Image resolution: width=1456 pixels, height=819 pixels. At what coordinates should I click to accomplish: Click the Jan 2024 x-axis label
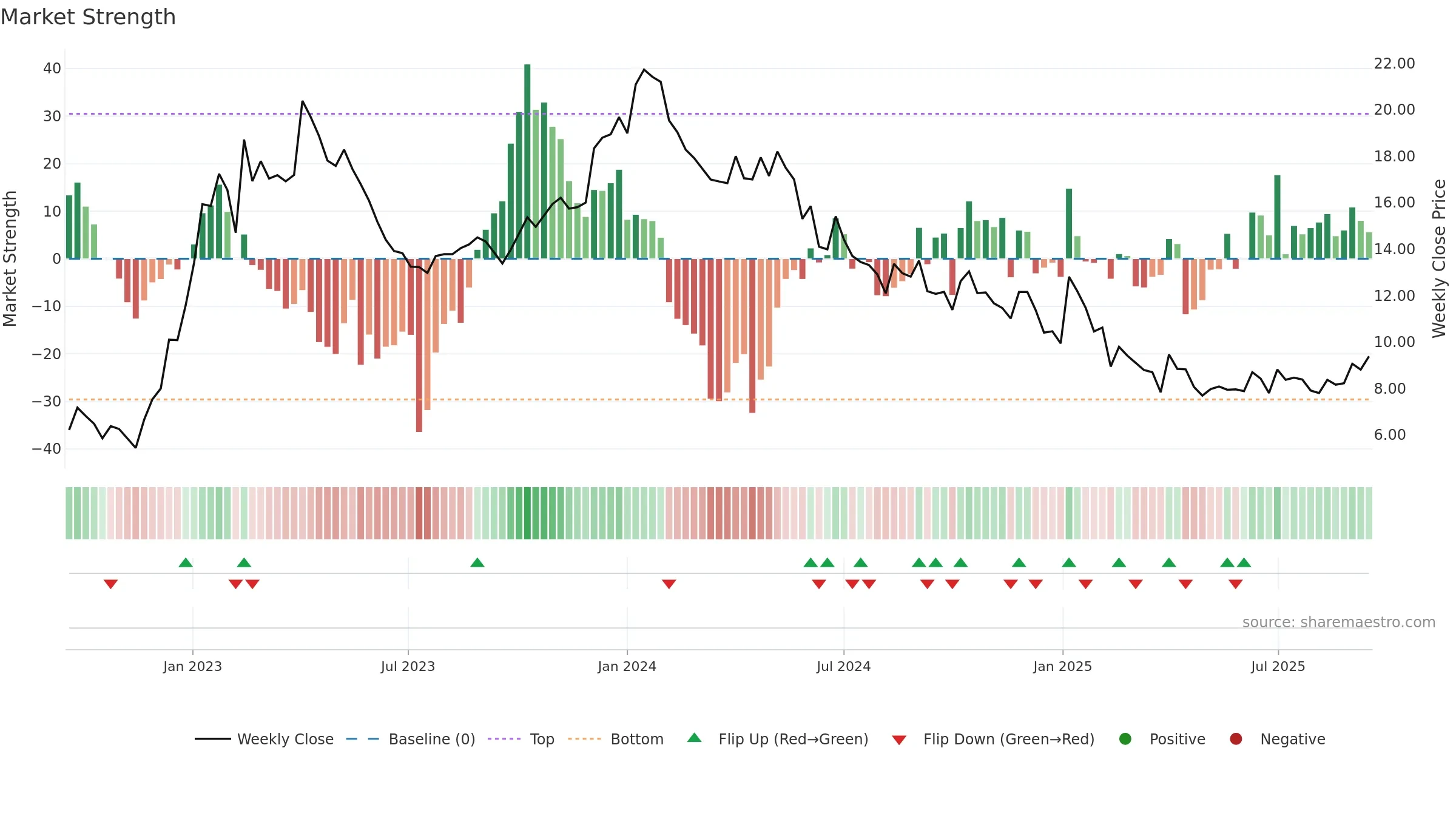[627, 666]
